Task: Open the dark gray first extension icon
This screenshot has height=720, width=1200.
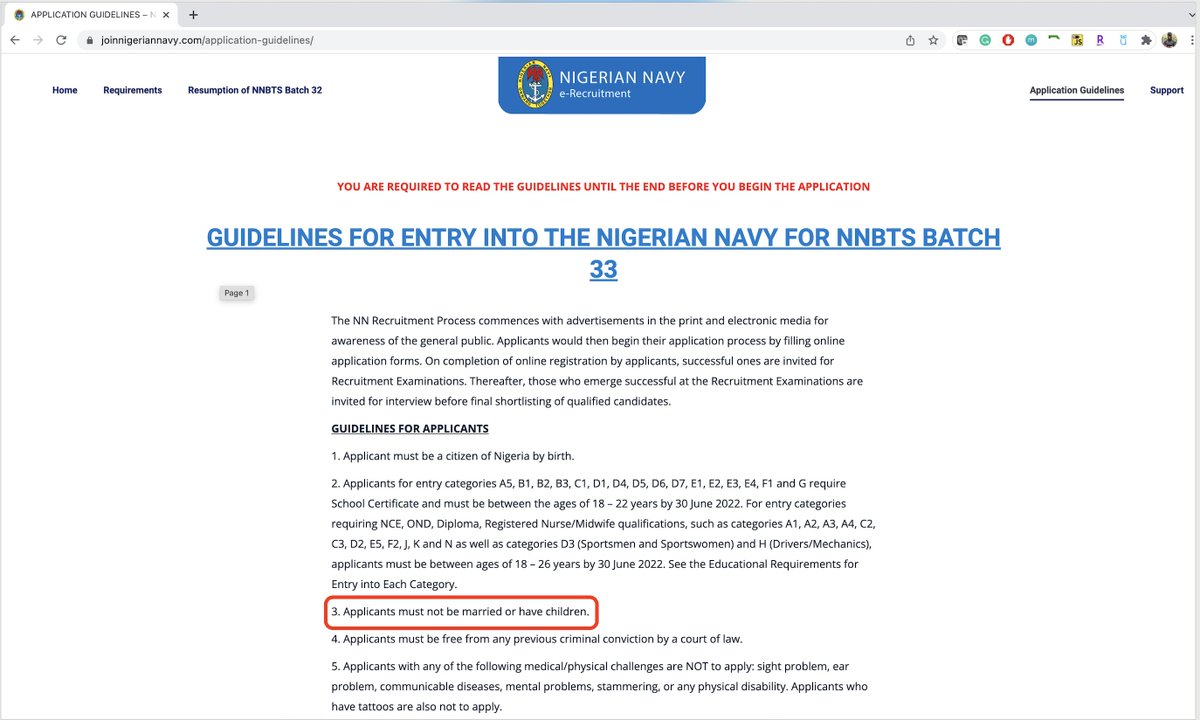Action: (x=962, y=40)
